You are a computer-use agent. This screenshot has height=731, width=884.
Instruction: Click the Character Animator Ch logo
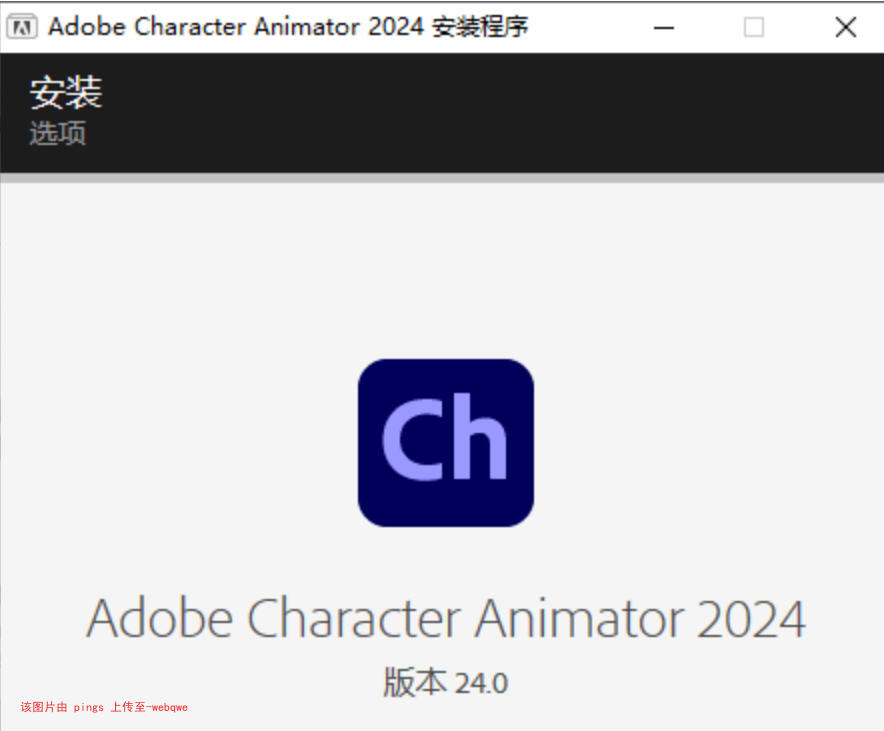click(x=446, y=442)
